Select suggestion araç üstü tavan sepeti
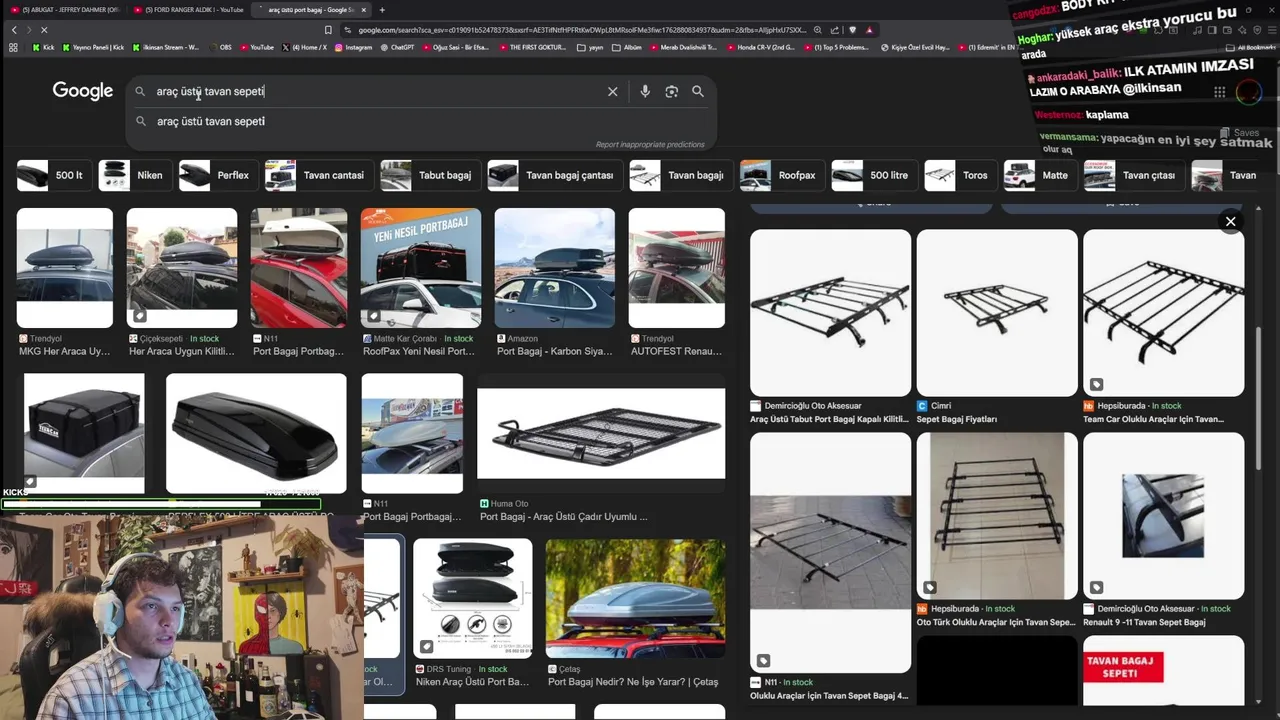The image size is (1280, 720). [210, 121]
